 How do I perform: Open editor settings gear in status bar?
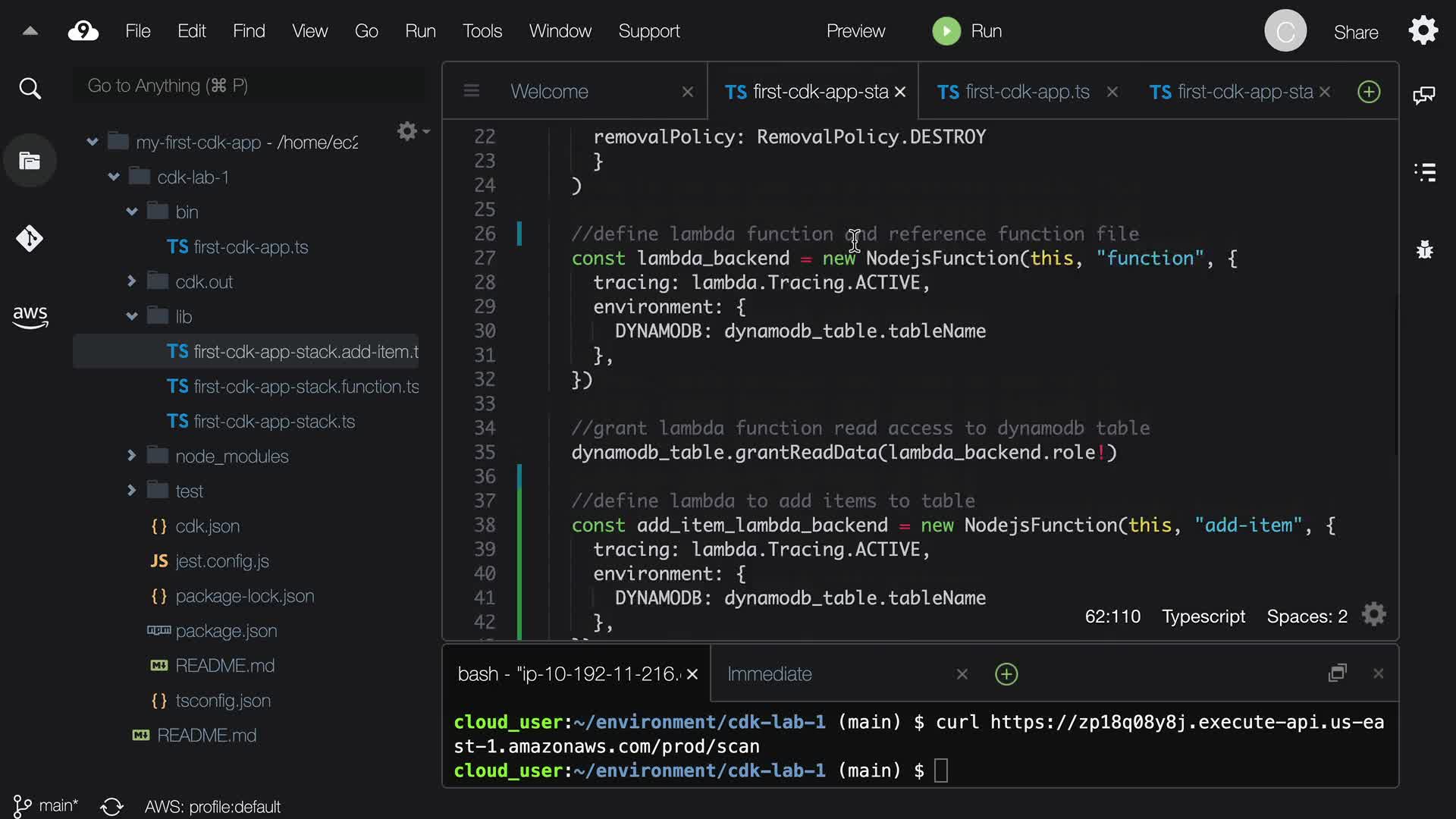[1373, 614]
